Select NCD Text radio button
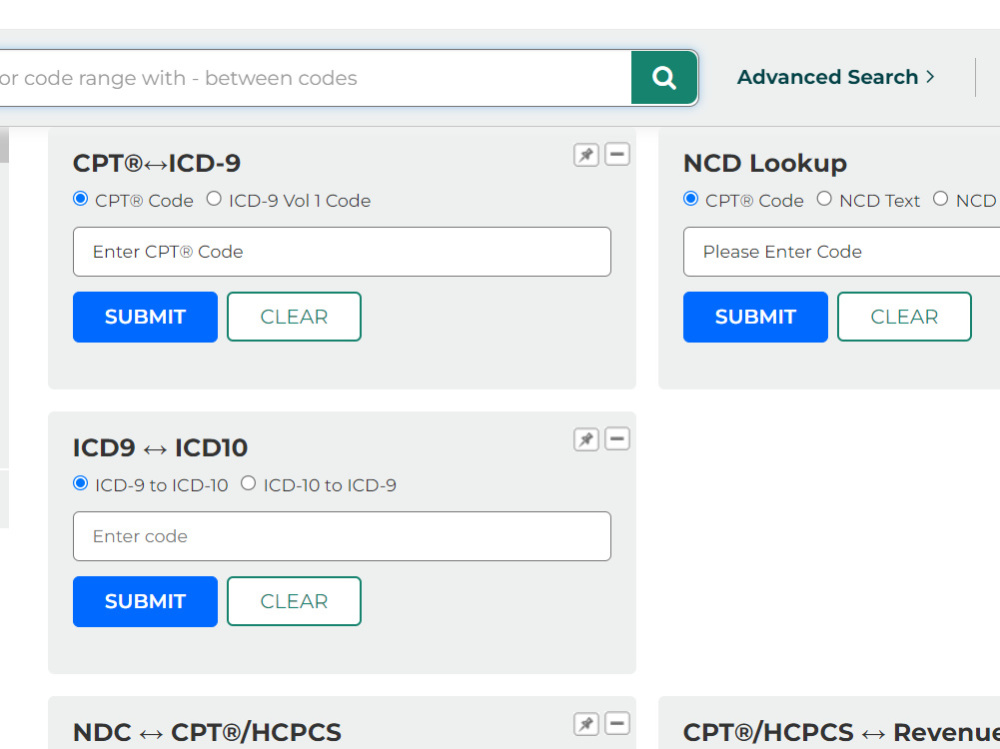Screen dimensions: 1000x749 [825, 199]
